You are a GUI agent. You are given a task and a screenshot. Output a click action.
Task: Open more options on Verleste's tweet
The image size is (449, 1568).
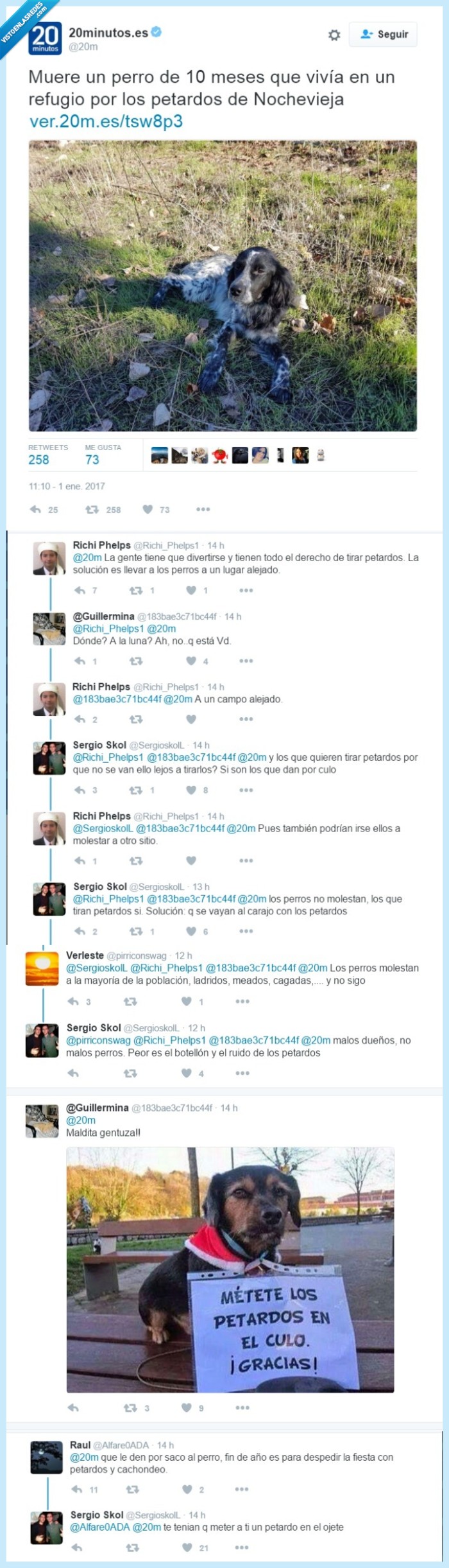point(242,1001)
